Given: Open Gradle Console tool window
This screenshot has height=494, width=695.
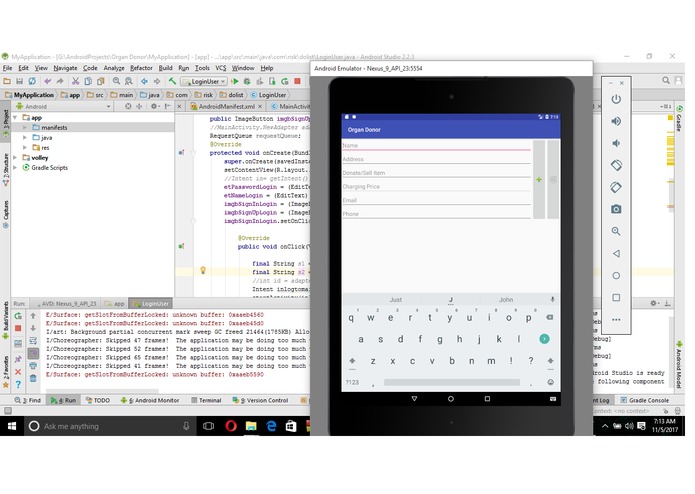Looking at the screenshot, I should [644, 401].
